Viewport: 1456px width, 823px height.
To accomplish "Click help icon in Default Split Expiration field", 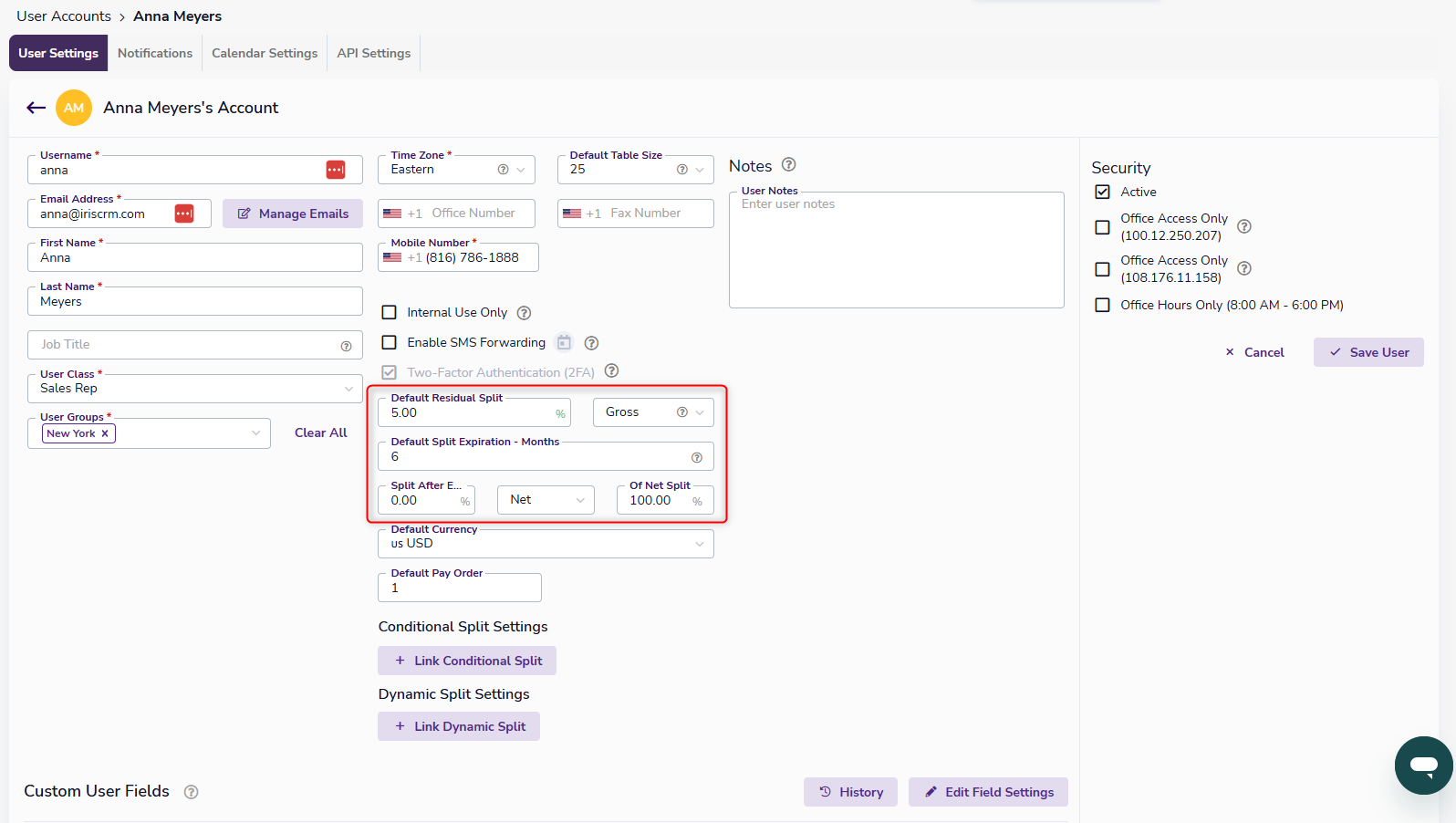I will point(697,457).
